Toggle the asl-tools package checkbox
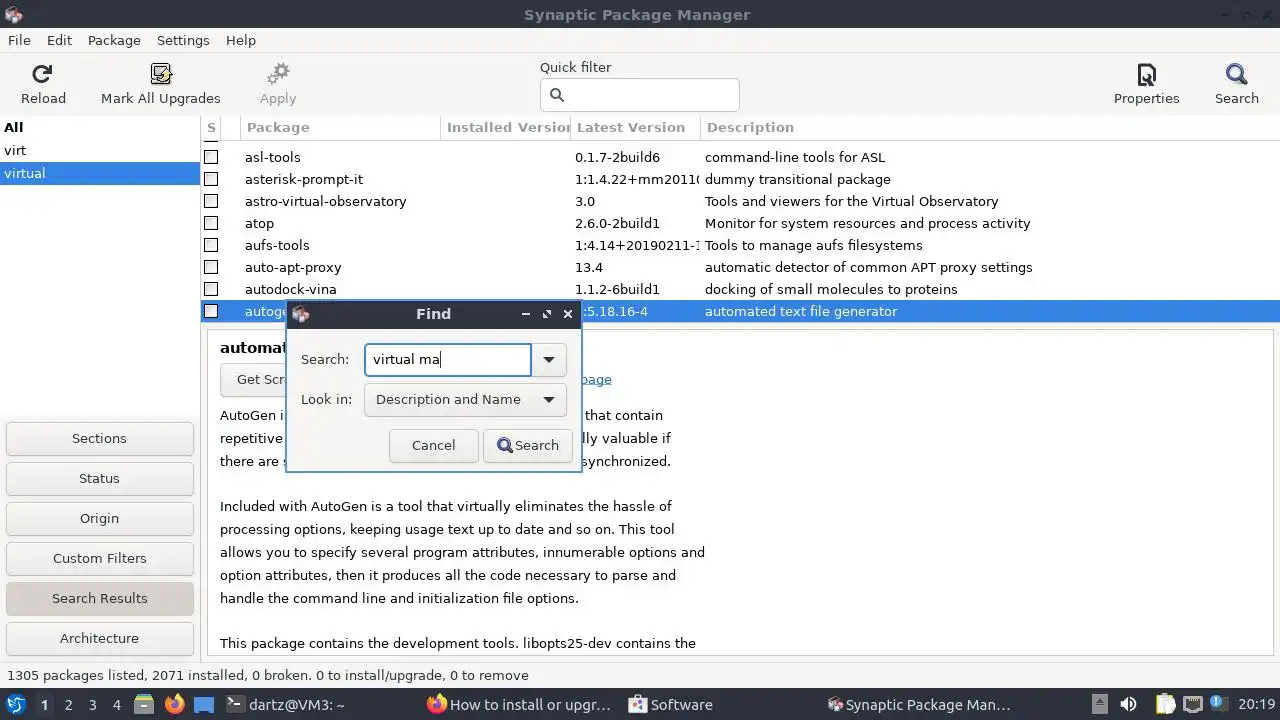Viewport: 1280px width, 720px height. coord(211,157)
